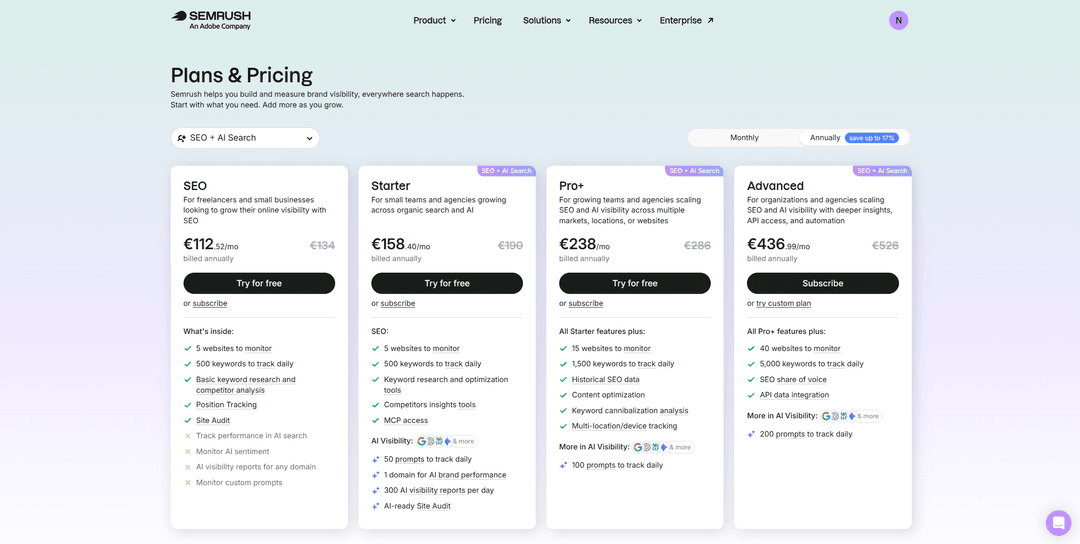Viewport: 1080px width, 544px height.
Task: Click the Semrush logo
Action: coord(211,20)
